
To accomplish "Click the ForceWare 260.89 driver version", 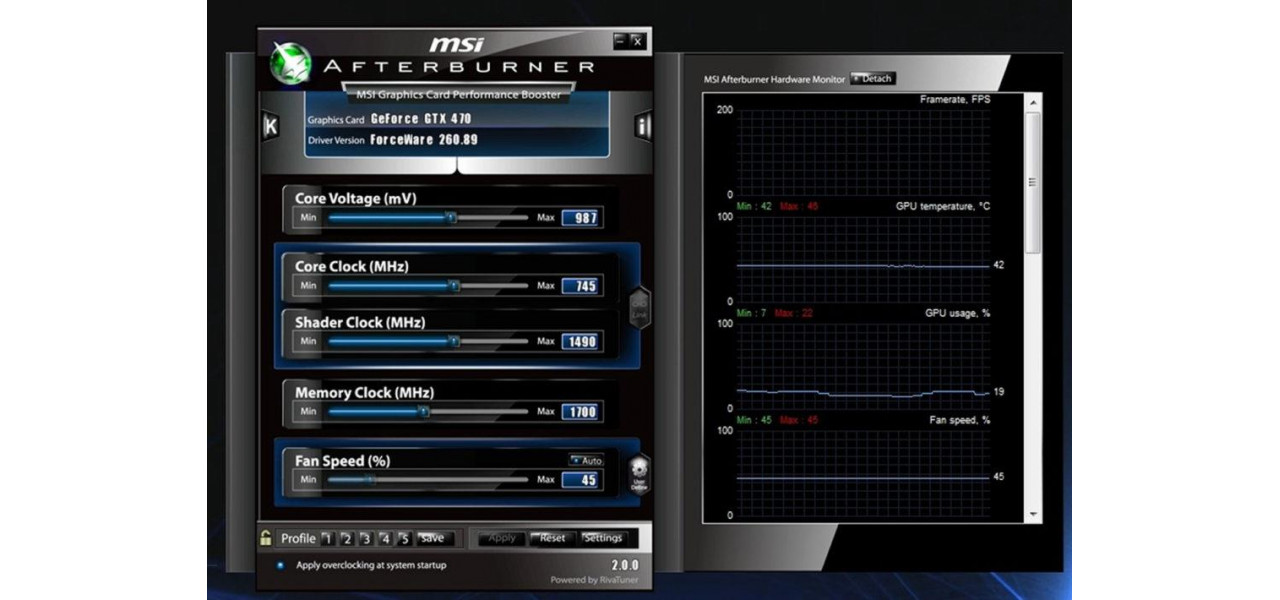I will coord(424,140).
